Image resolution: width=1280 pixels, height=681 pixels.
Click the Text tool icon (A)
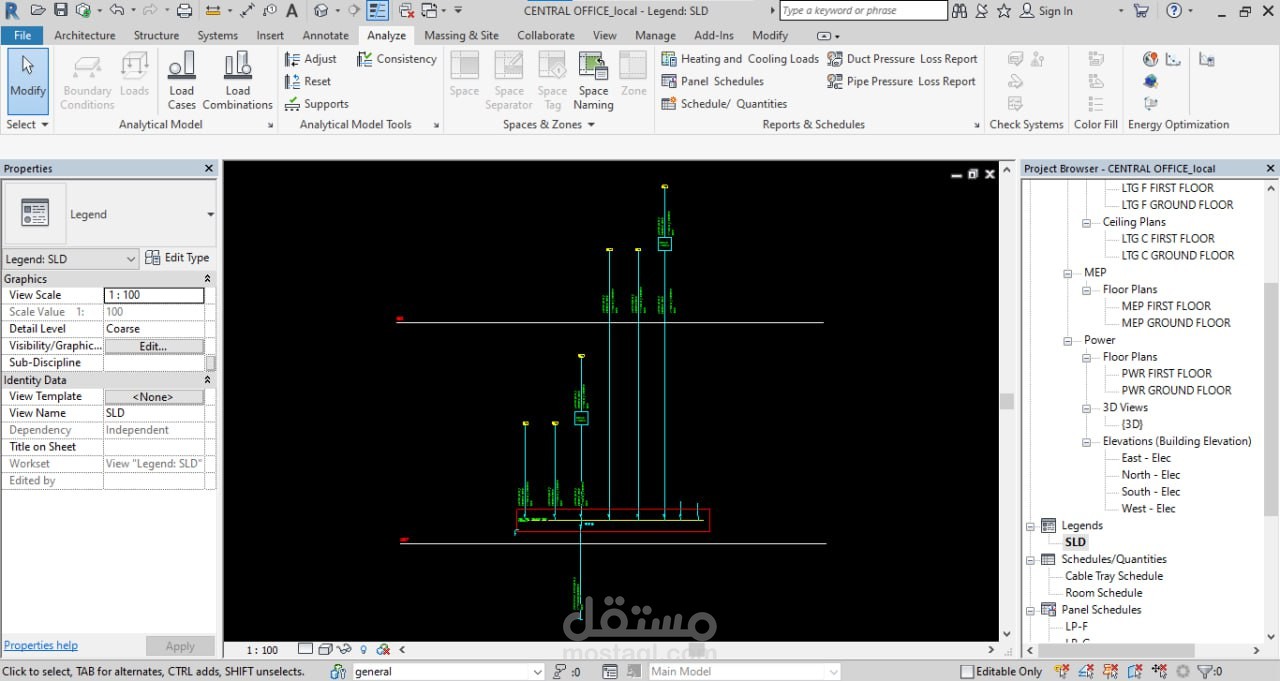pos(292,11)
